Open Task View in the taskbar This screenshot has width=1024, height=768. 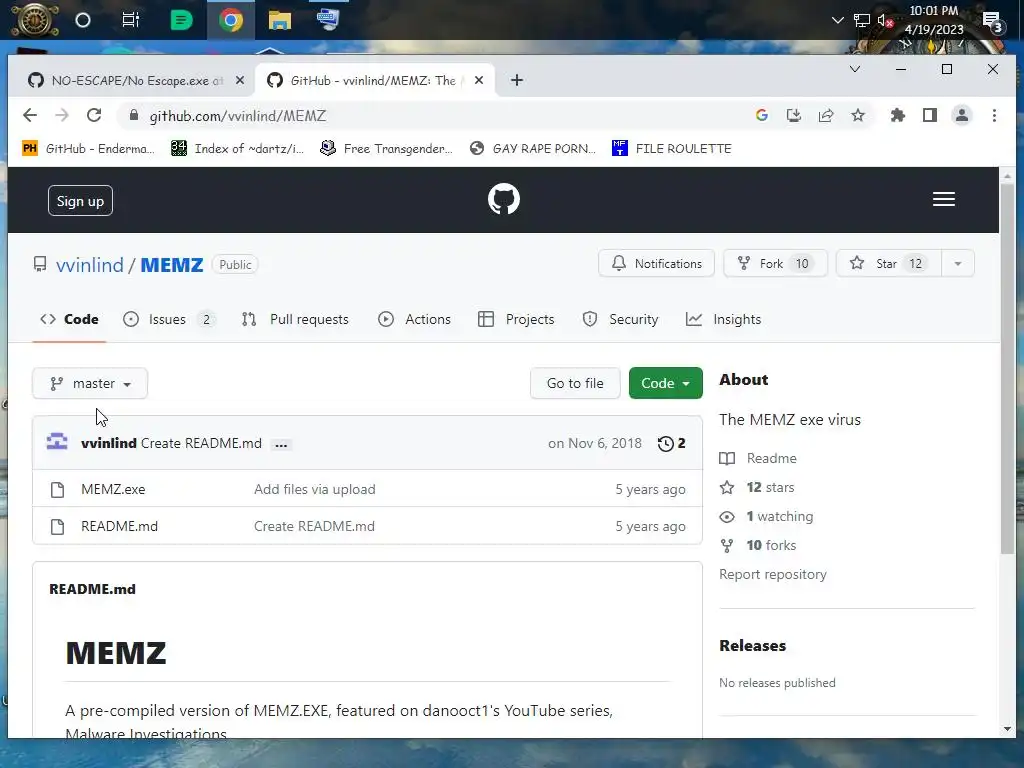[131, 20]
